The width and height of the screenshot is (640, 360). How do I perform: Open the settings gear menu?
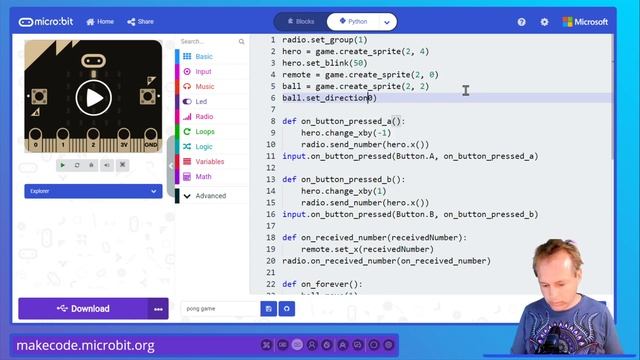coord(544,22)
